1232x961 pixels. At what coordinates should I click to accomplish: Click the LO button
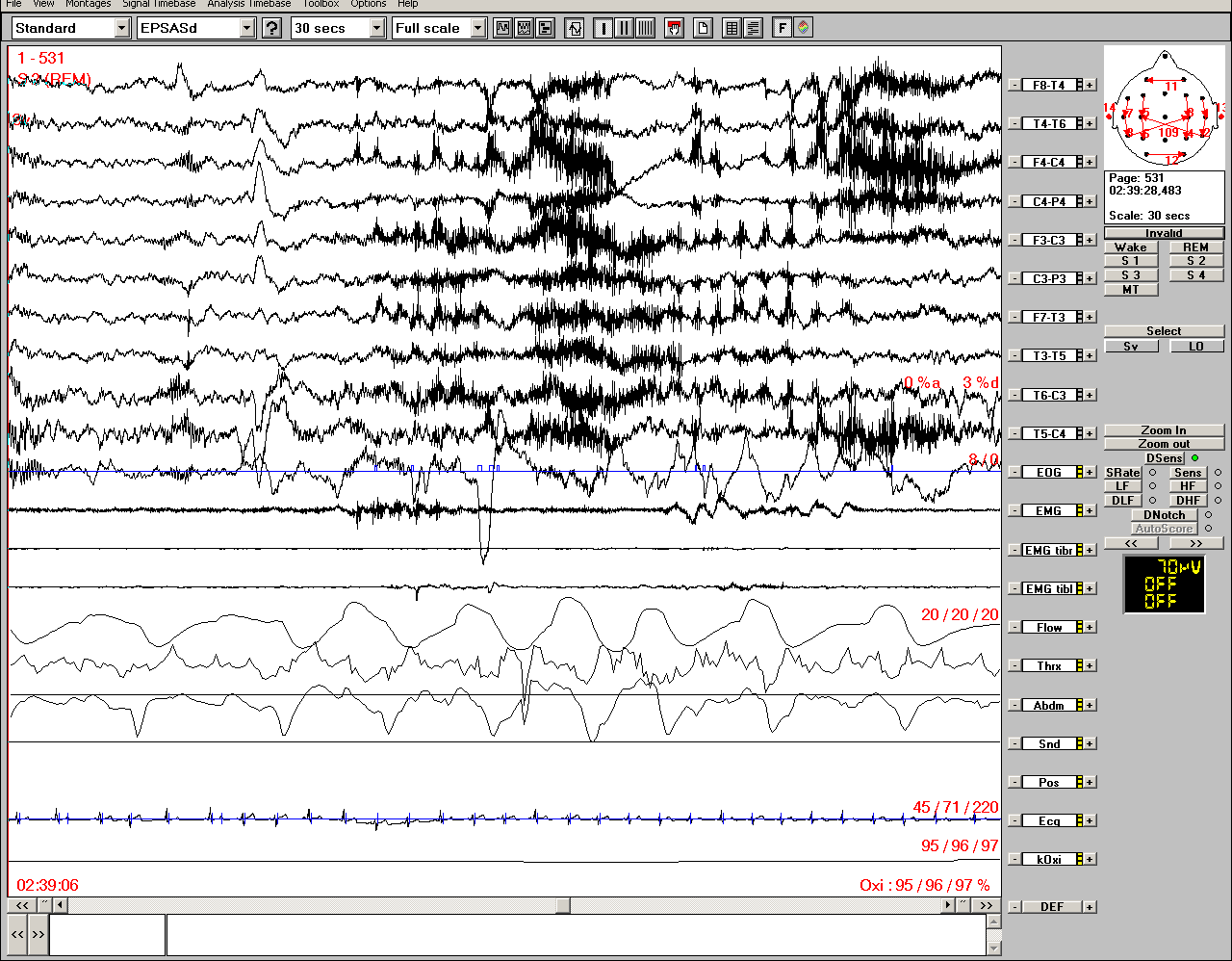(x=1196, y=347)
